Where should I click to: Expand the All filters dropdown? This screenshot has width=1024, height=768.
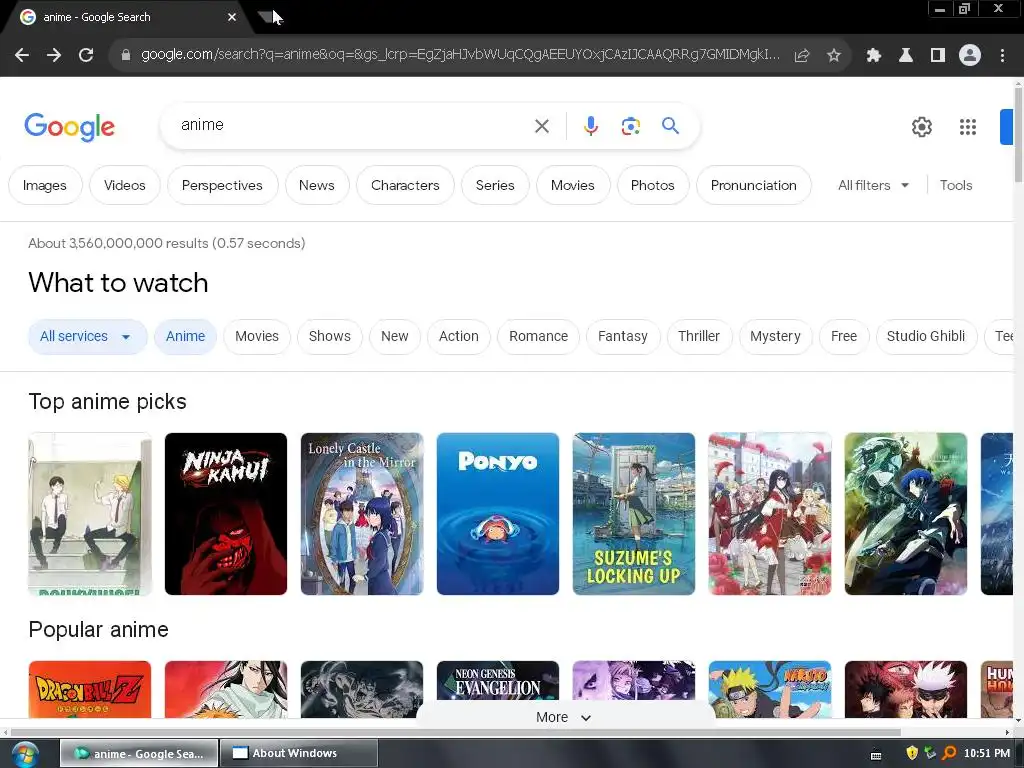(873, 185)
